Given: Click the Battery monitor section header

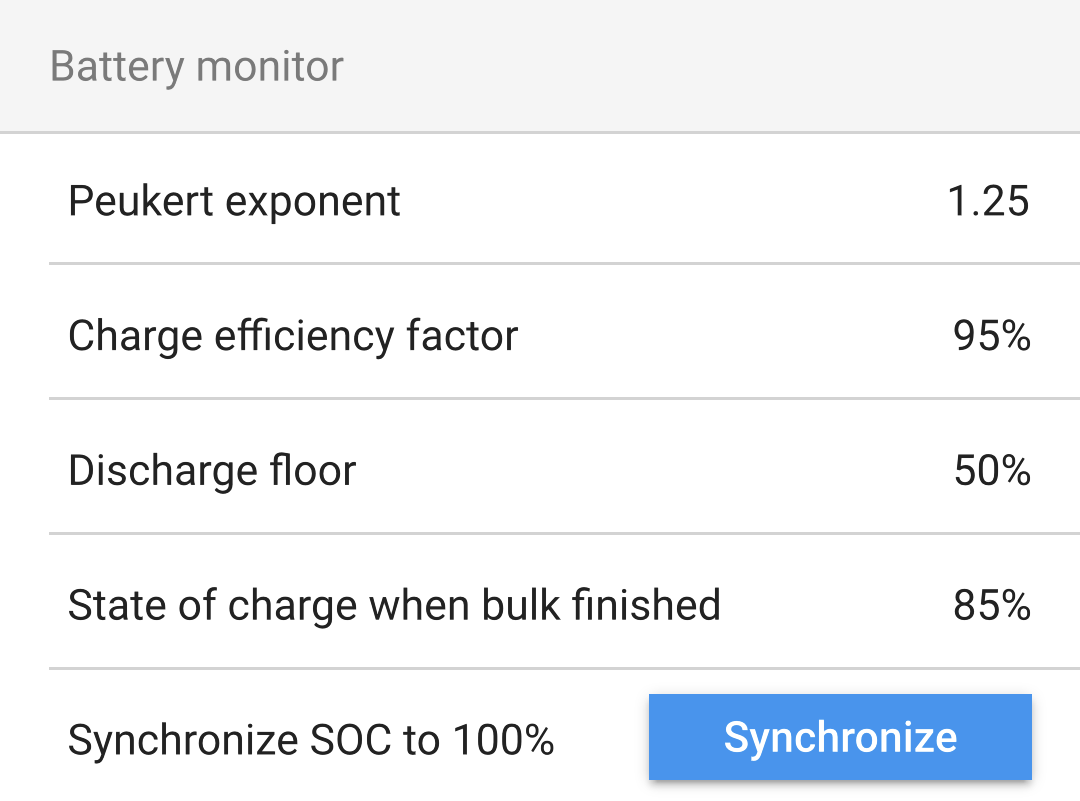Looking at the screenshot, I should pyautogui.click(x=197, y=65).
